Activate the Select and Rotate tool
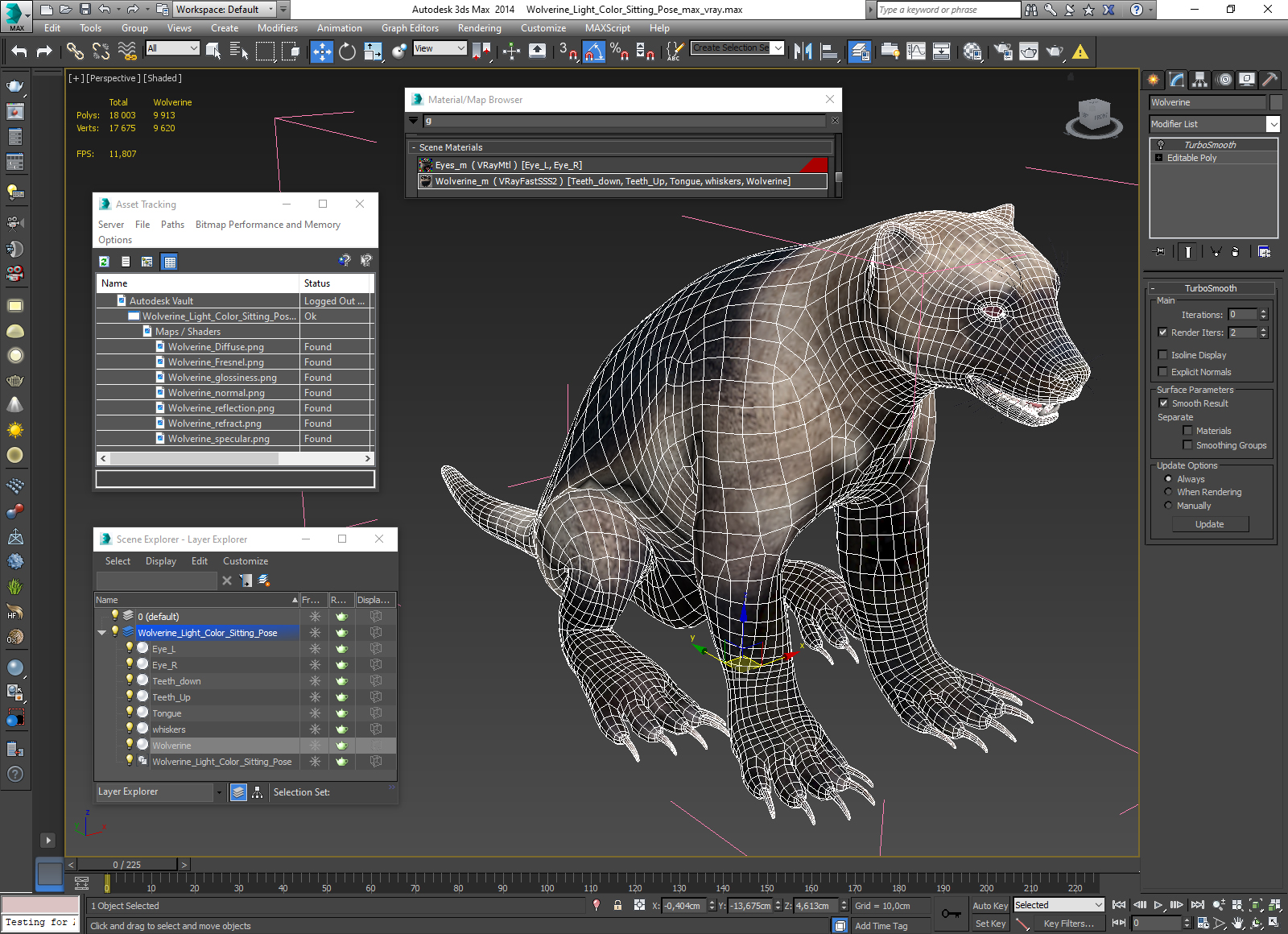This screenshot has width=1288, height=934. click(347, 52)
